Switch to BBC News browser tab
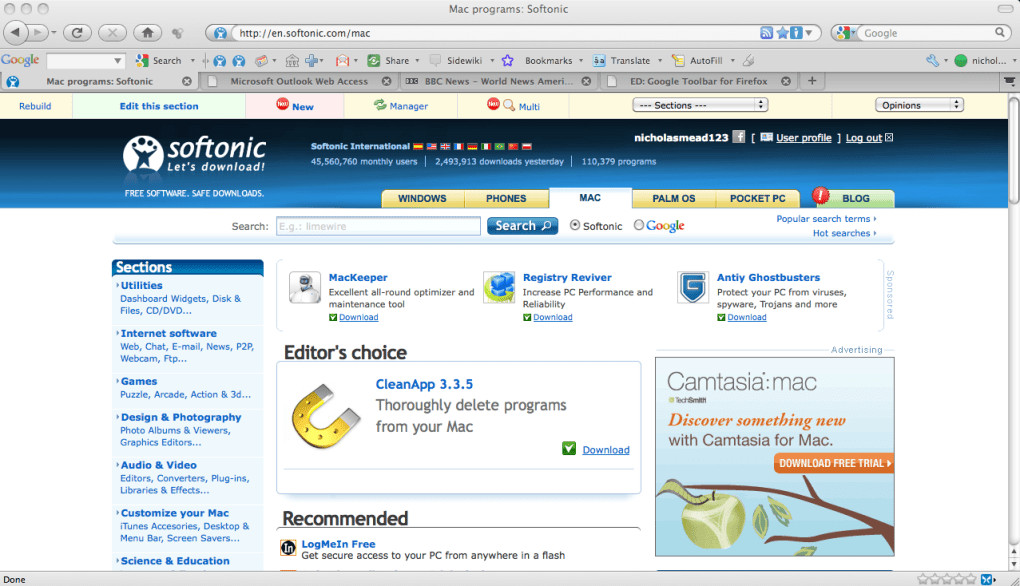This screenshot has height=586, width=1020. (498, 81)
